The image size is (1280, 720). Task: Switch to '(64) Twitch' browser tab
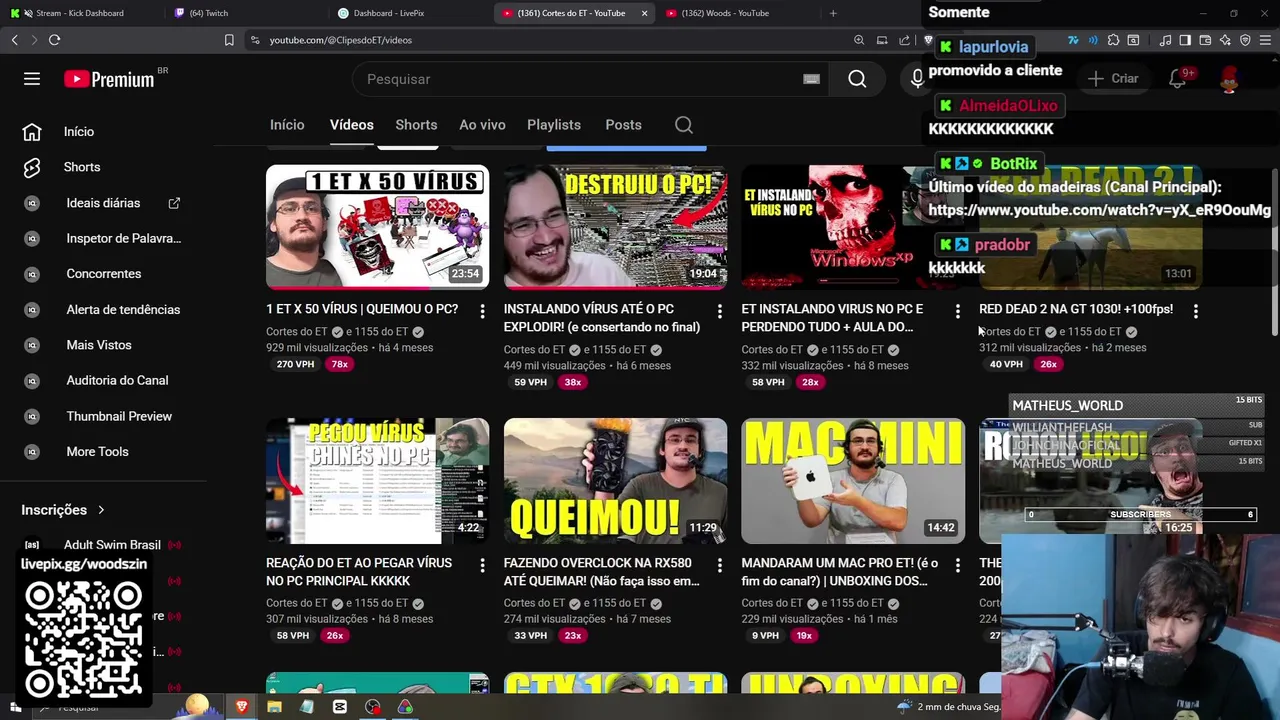(x=244, y=13)
